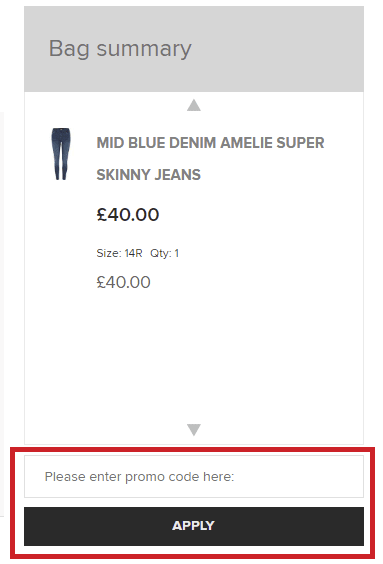This screenshot has height=564, width=383.
Task: Select the bold £40.00 item price
Action: click(128, 214)
